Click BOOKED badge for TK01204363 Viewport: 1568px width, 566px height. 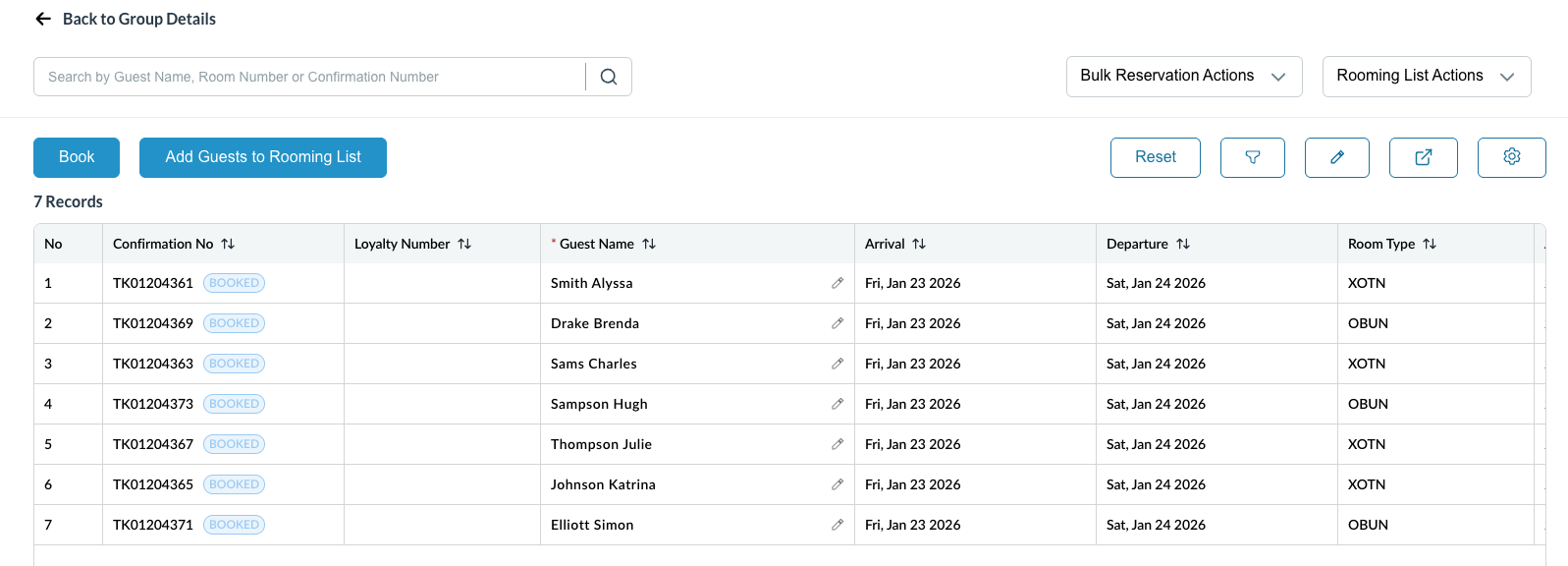tap(234, 364)
